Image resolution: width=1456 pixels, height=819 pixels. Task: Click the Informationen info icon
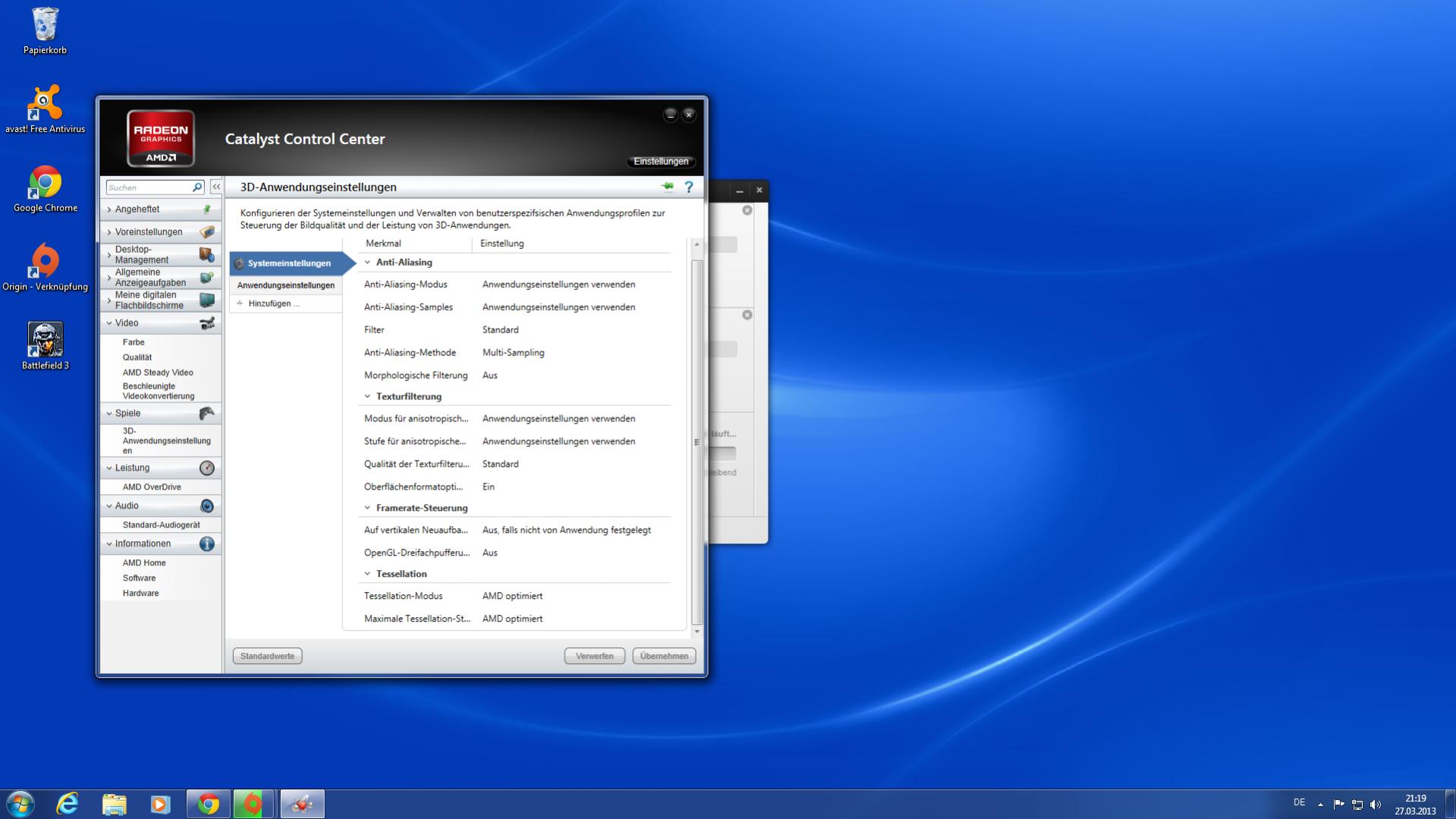point(206,543)
